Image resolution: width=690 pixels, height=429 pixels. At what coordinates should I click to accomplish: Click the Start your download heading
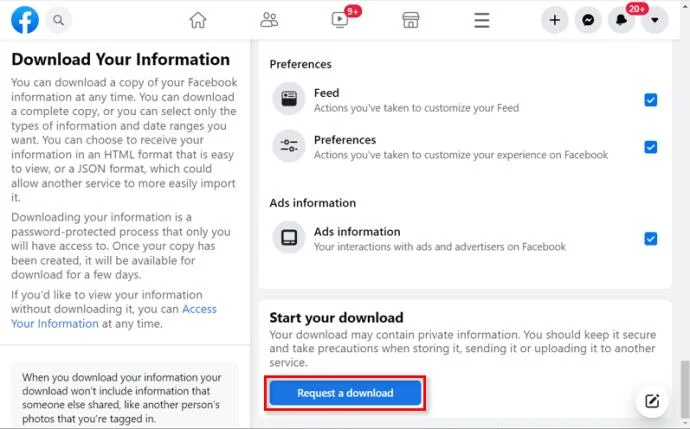[x=336, y=318]
